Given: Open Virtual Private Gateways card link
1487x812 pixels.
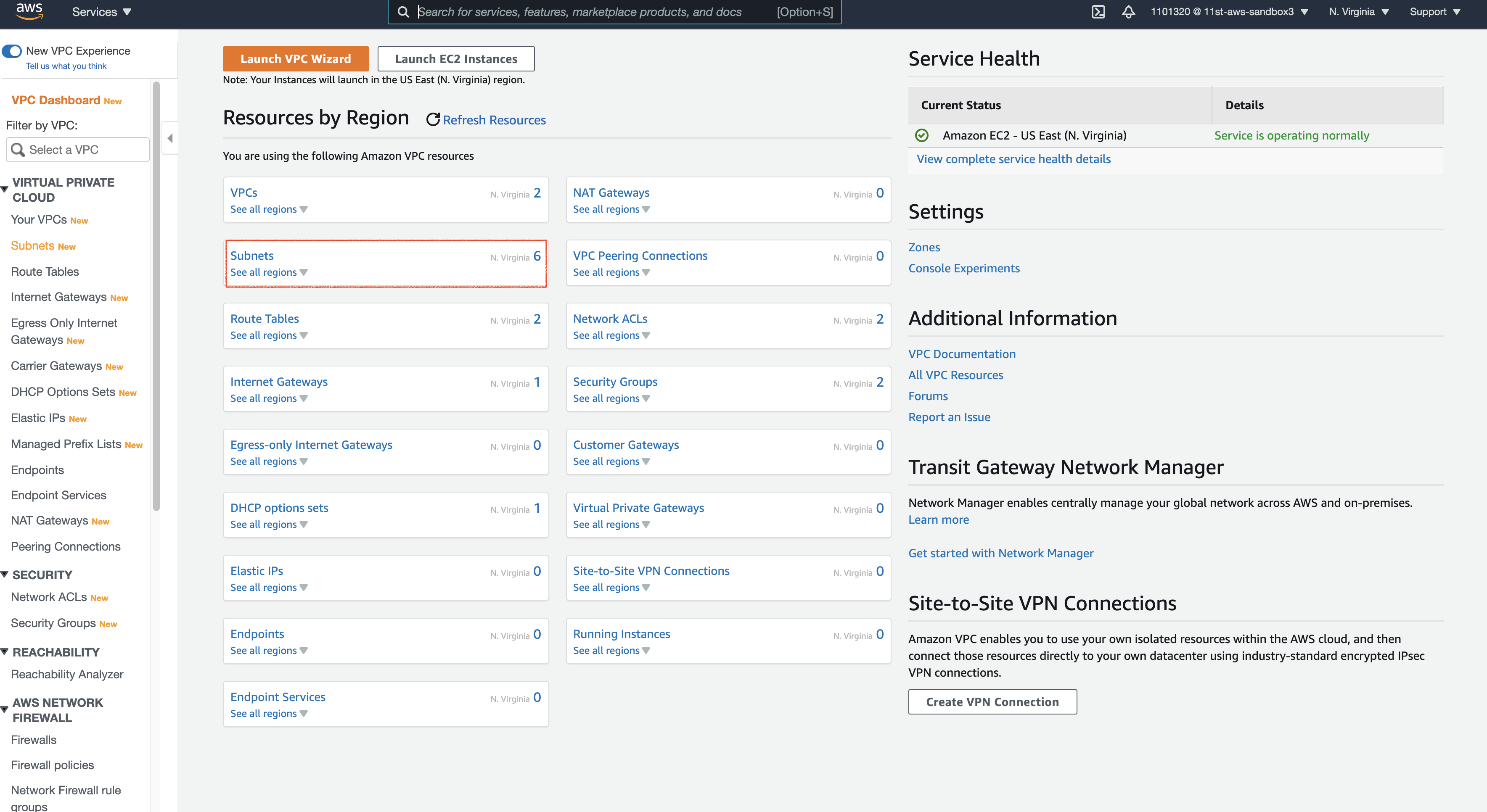Looking at the screenshot, I should 638,508.
